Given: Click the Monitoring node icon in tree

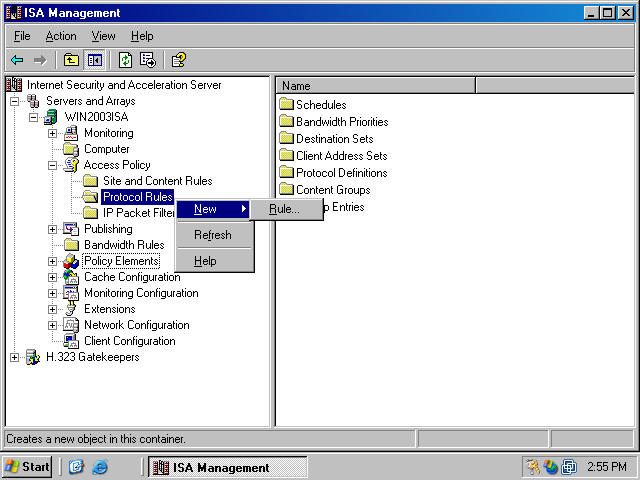Looking at the screenshot, I should pyautogui.click(x=71, y=133).
